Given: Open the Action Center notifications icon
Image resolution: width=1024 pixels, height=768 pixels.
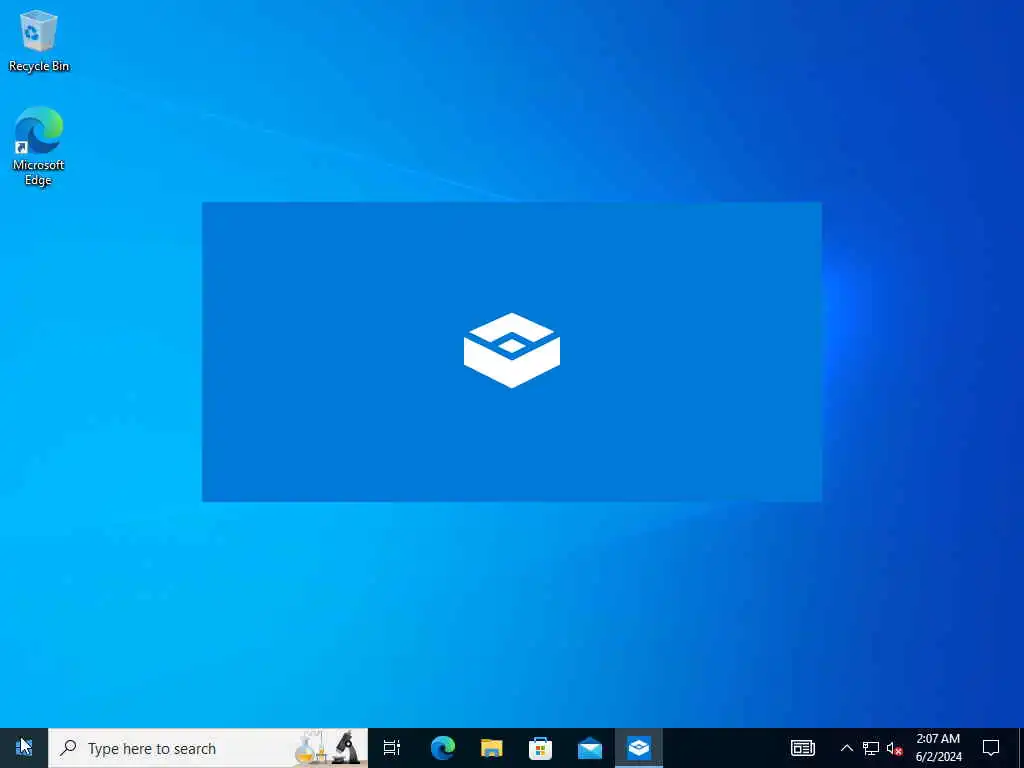Looking at the screenshot, I should tap(991, 748).
